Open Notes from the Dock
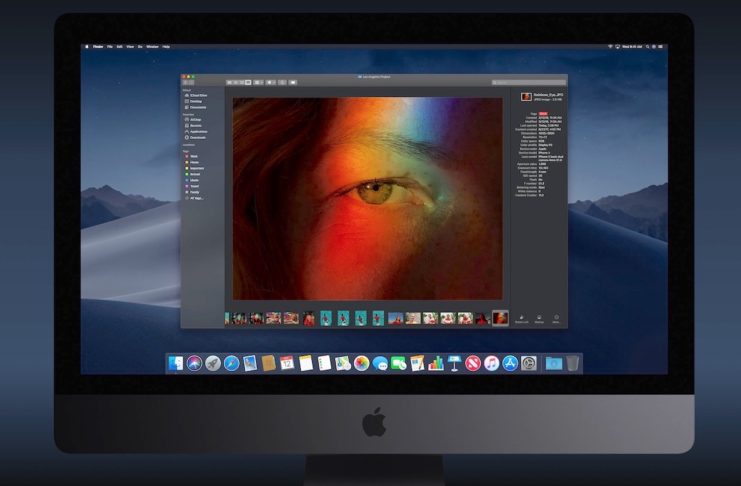741x486 pixels. point(306,363)
